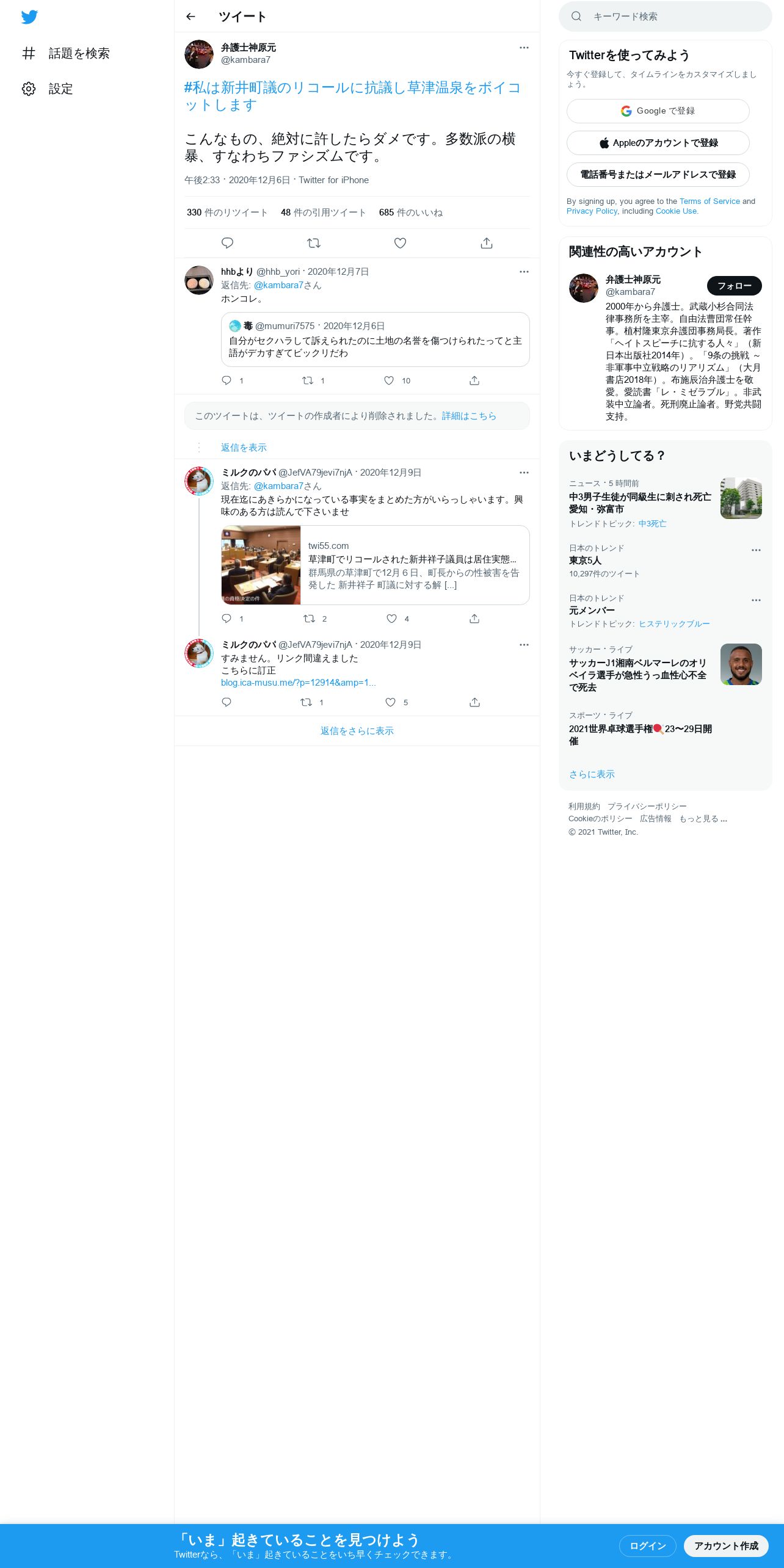Expand 返信をさらに表示
Viewport: 784px width, 1568px height.
click(357, 731)
